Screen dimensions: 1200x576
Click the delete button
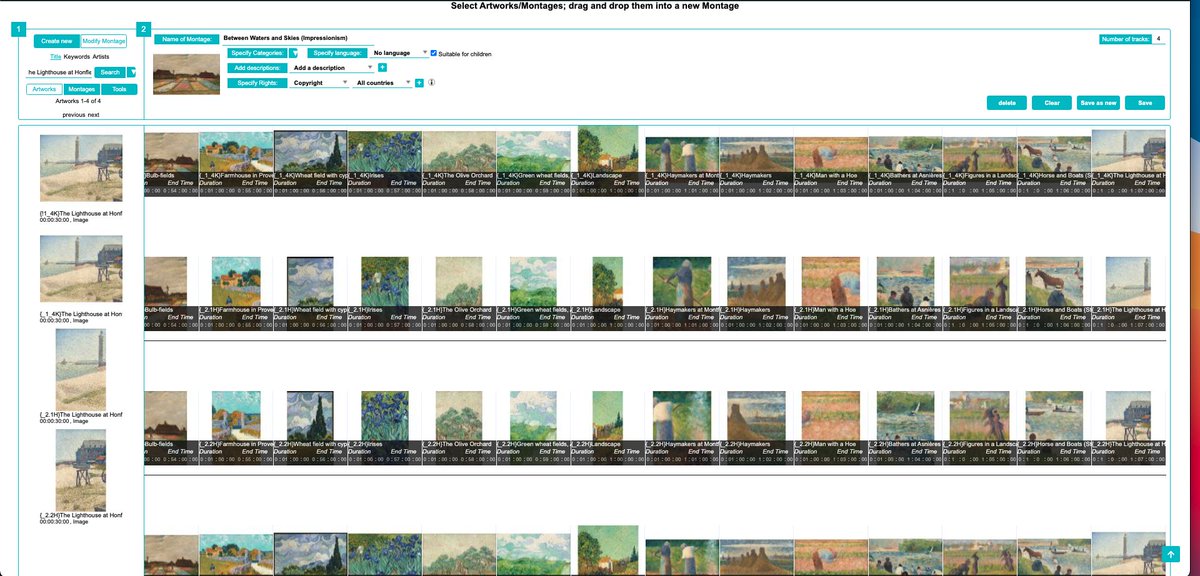[x=1007, y=103]
